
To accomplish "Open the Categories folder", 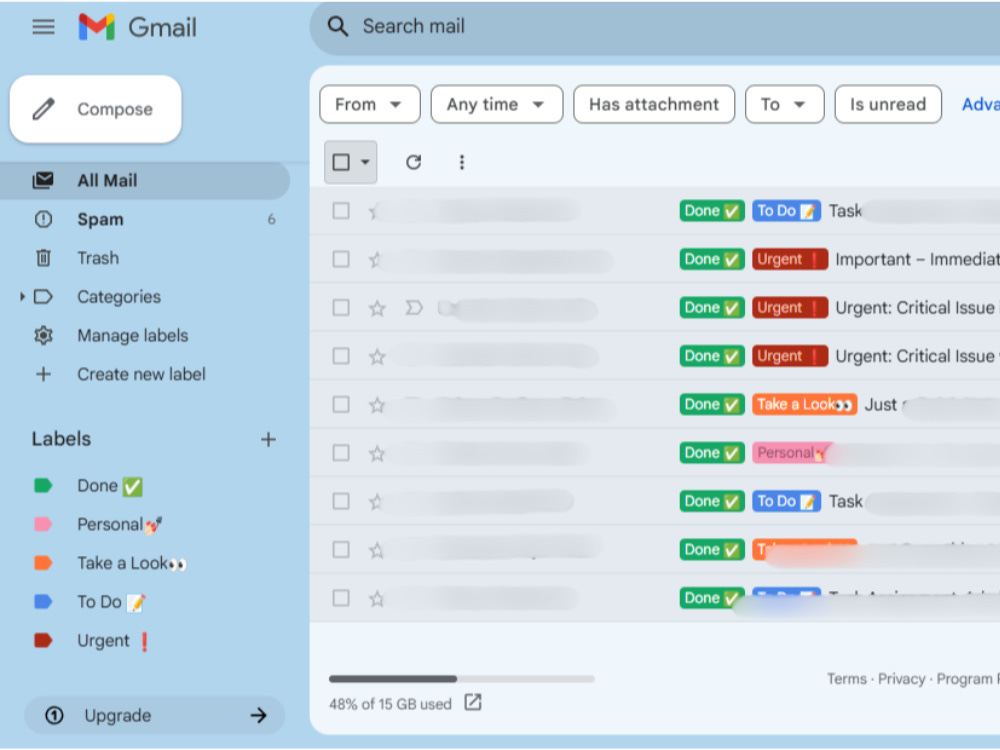I will point(119,297).
